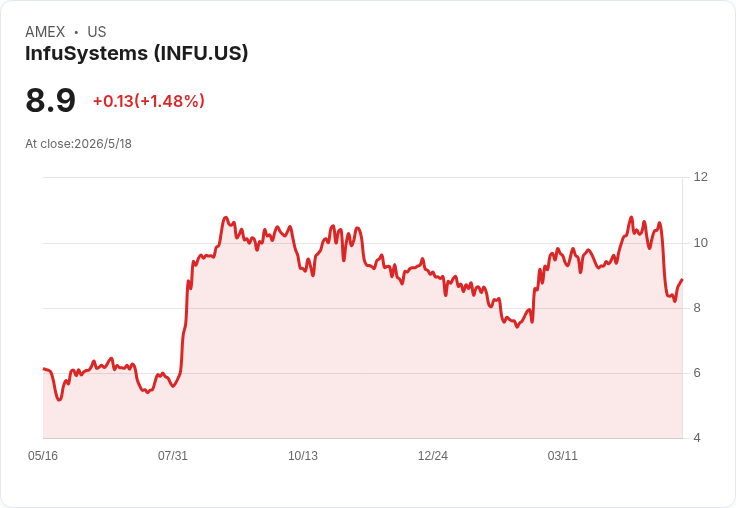The height and width of the screenshot is (508, 736).
Task: Select the 10/13 date axis label
Action: [x=303, y=455]
